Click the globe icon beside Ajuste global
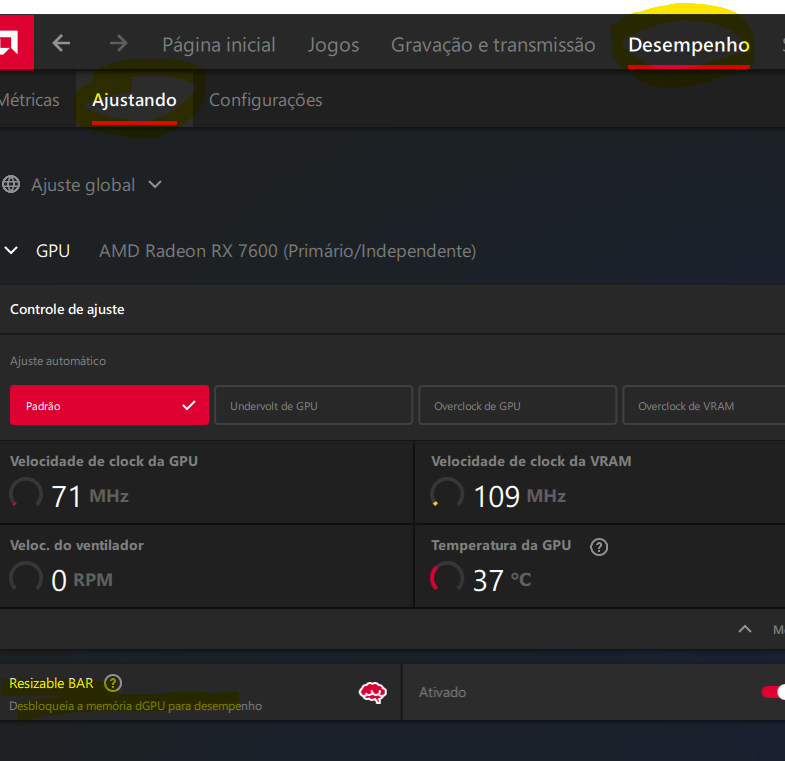Screen dimensions: 785x761 click(x=11, y=184)
